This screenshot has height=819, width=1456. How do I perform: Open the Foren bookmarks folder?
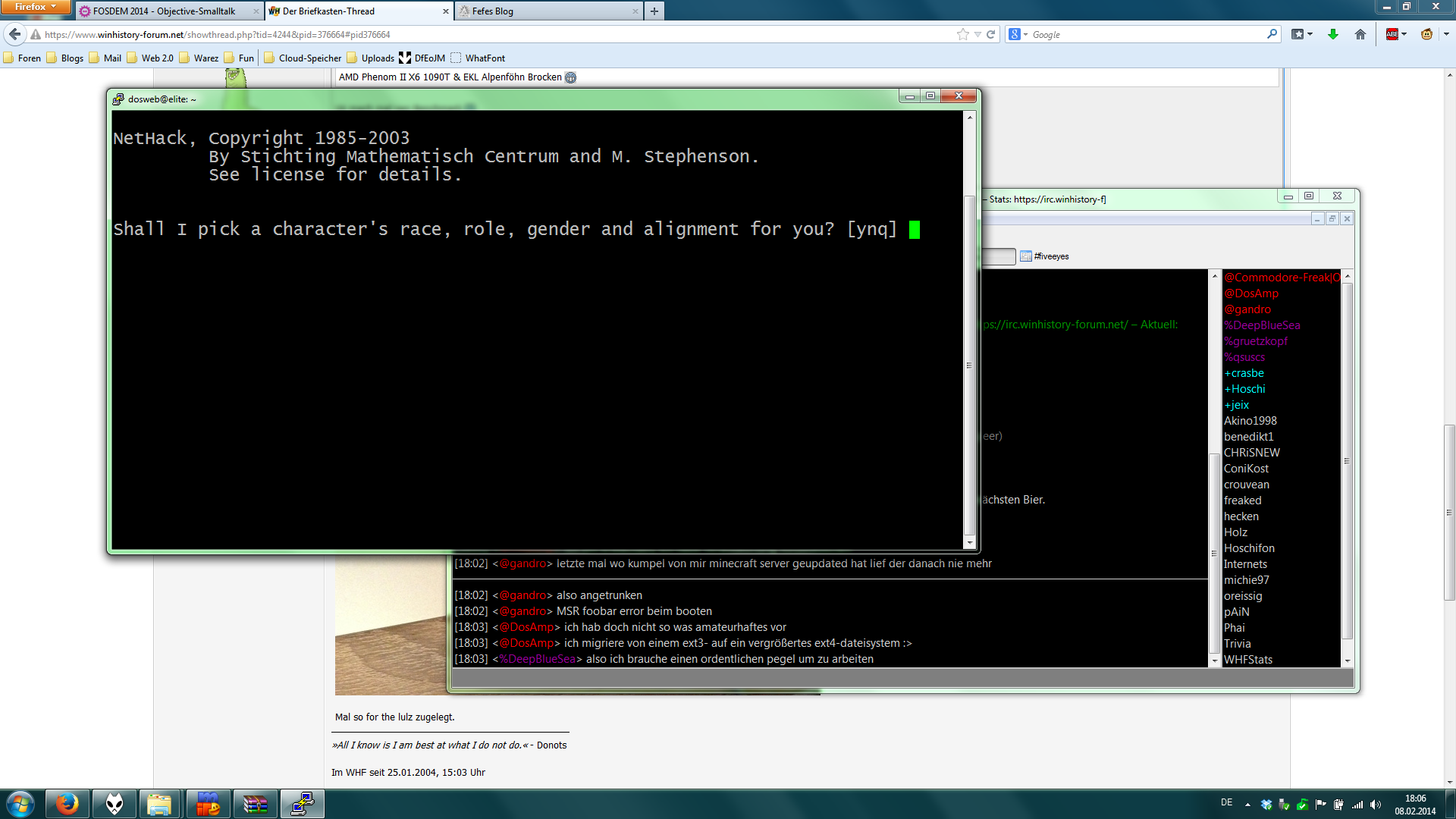[x=22, y=58]
